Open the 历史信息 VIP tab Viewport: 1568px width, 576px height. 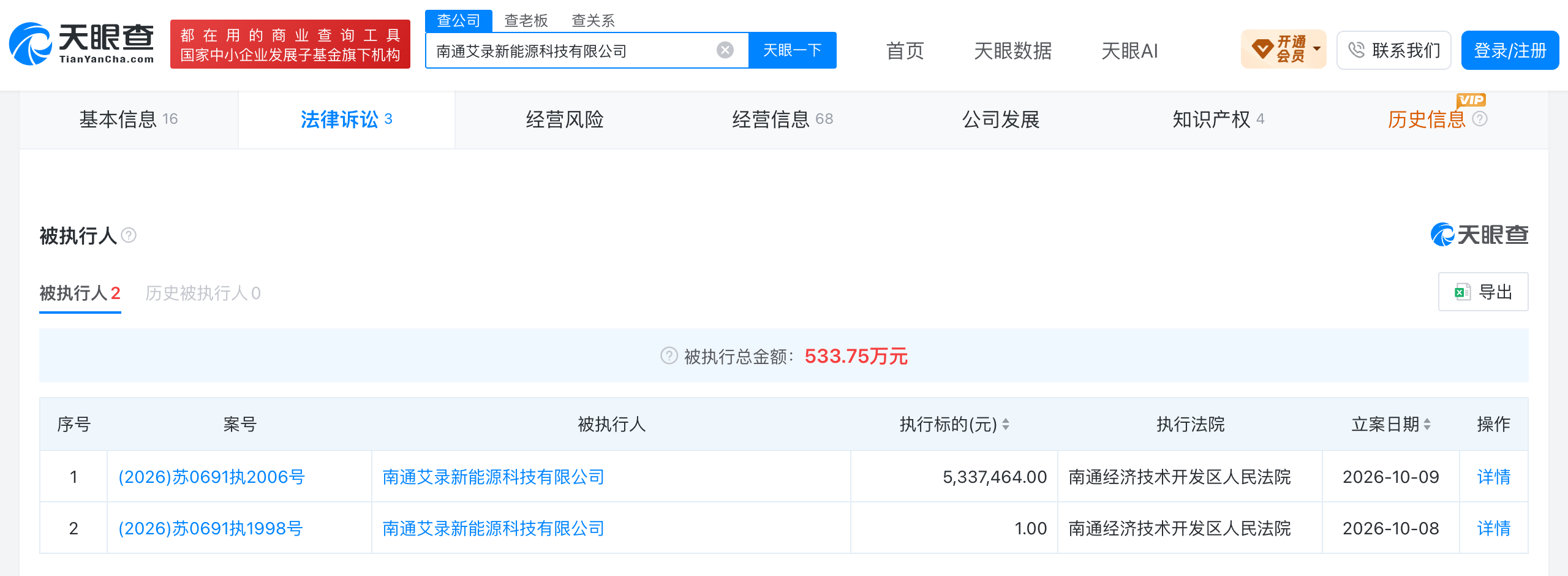point(1427,119)
